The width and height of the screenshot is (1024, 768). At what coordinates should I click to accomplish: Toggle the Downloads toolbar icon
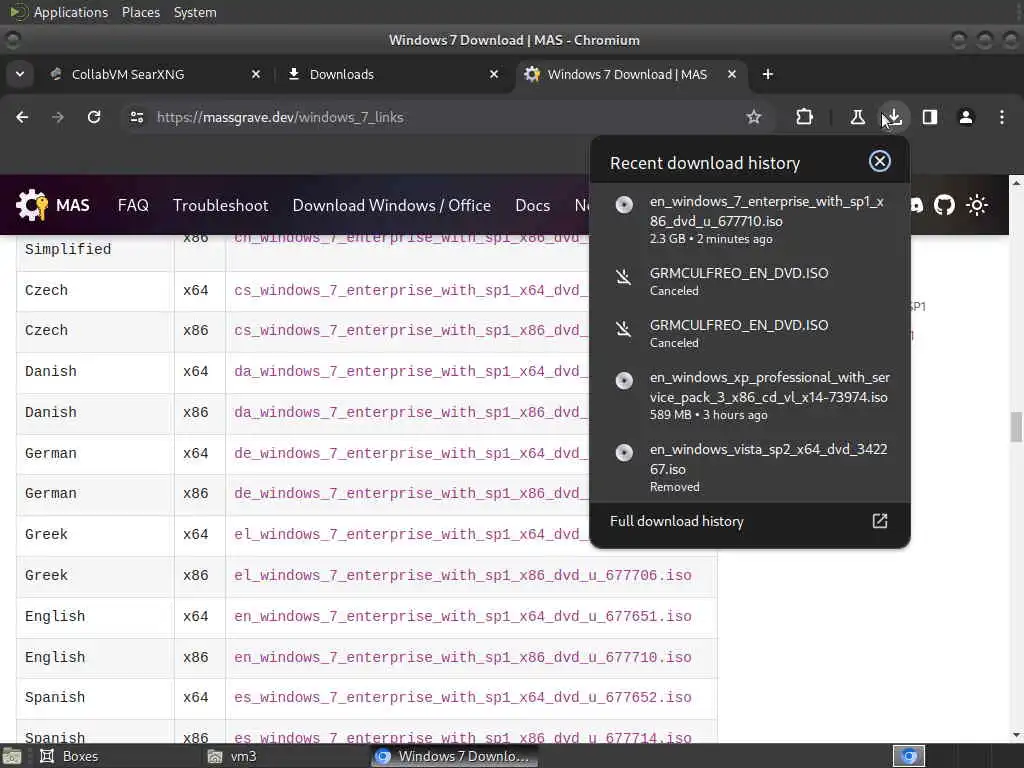(893, 117)
